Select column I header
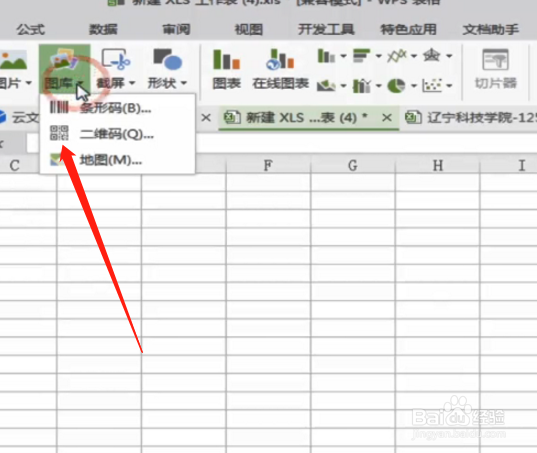The height and width of the screenshot is (453, 537). pyautogui.click(x=509, y=166)
